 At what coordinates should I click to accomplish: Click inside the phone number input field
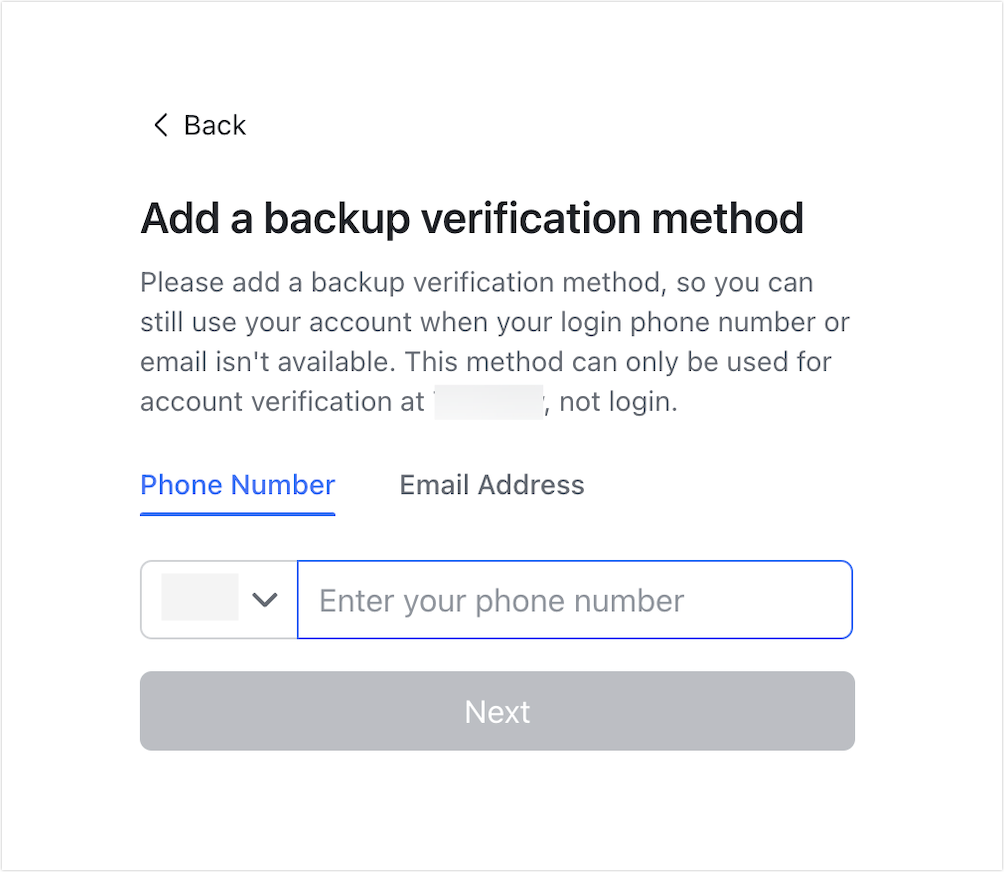574,600
